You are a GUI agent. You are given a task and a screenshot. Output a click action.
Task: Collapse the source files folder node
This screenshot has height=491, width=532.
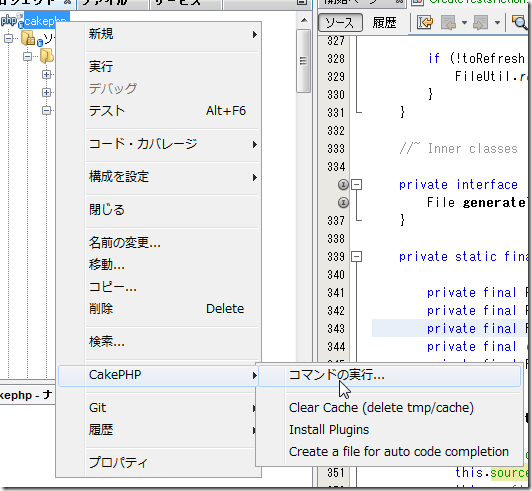(x=8, y=38)
